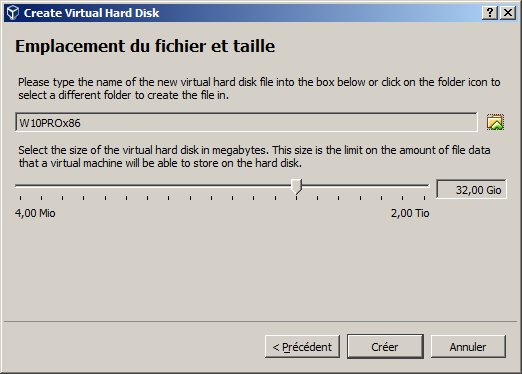Click the VirtualBox cube icon in title bar

pos(13,13)
